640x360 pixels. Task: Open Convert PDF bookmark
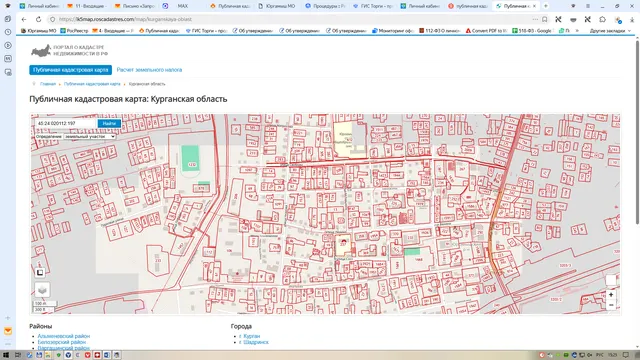[487, 31]
